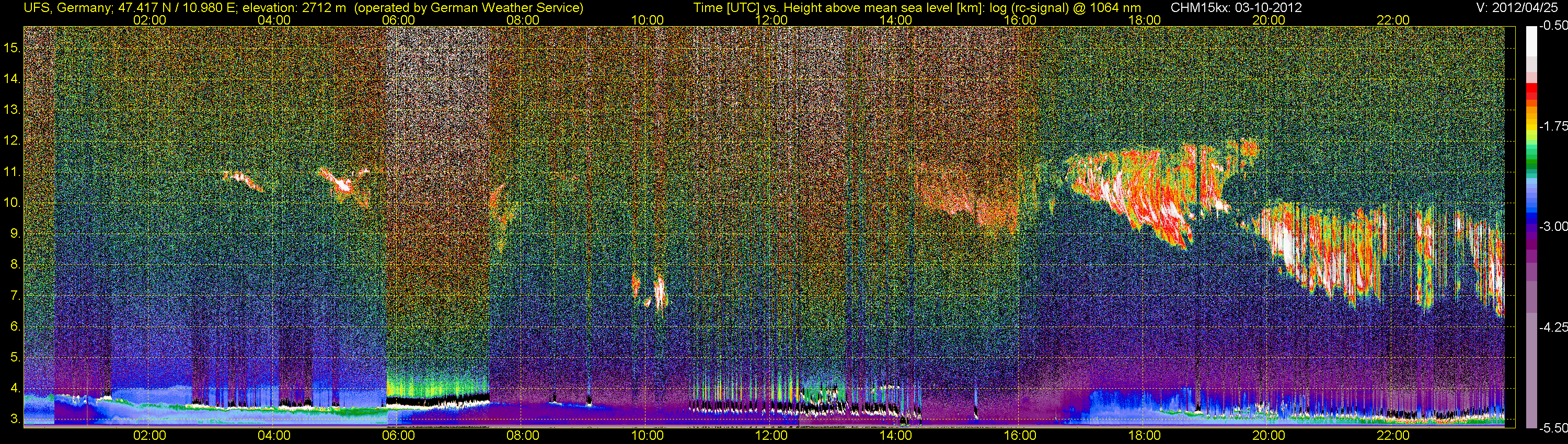Click the '12.' height axis label
This screenshot has height=444, width=1568.
click(x=13, y=141)
